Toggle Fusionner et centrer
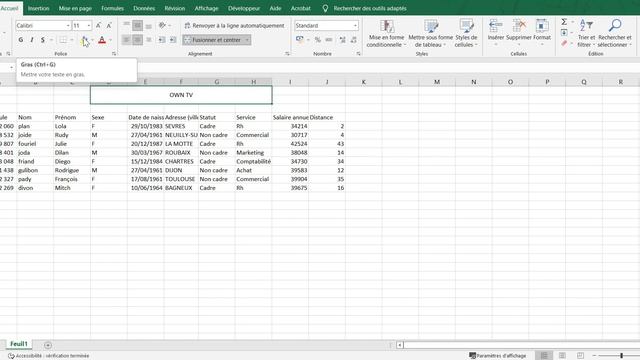This screenshot has width=640, height=360. pos(213,40)
